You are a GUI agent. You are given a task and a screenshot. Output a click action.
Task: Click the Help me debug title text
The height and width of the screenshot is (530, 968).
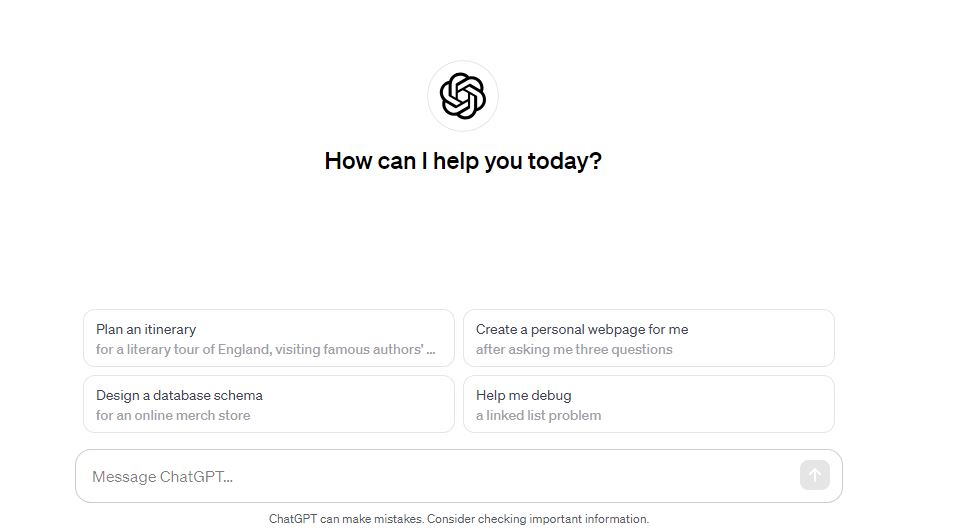[524, 395]
